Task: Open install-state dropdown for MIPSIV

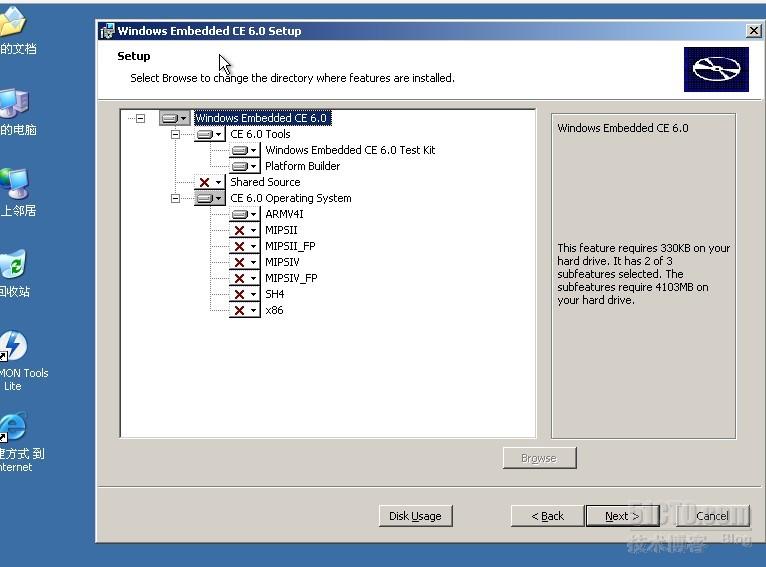Action: tap(245, 262)
